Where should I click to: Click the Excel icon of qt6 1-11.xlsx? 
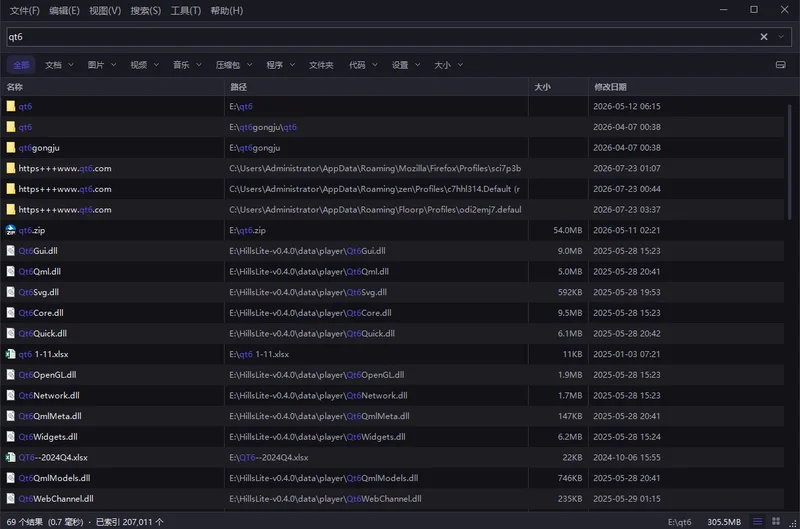[10, 354]
